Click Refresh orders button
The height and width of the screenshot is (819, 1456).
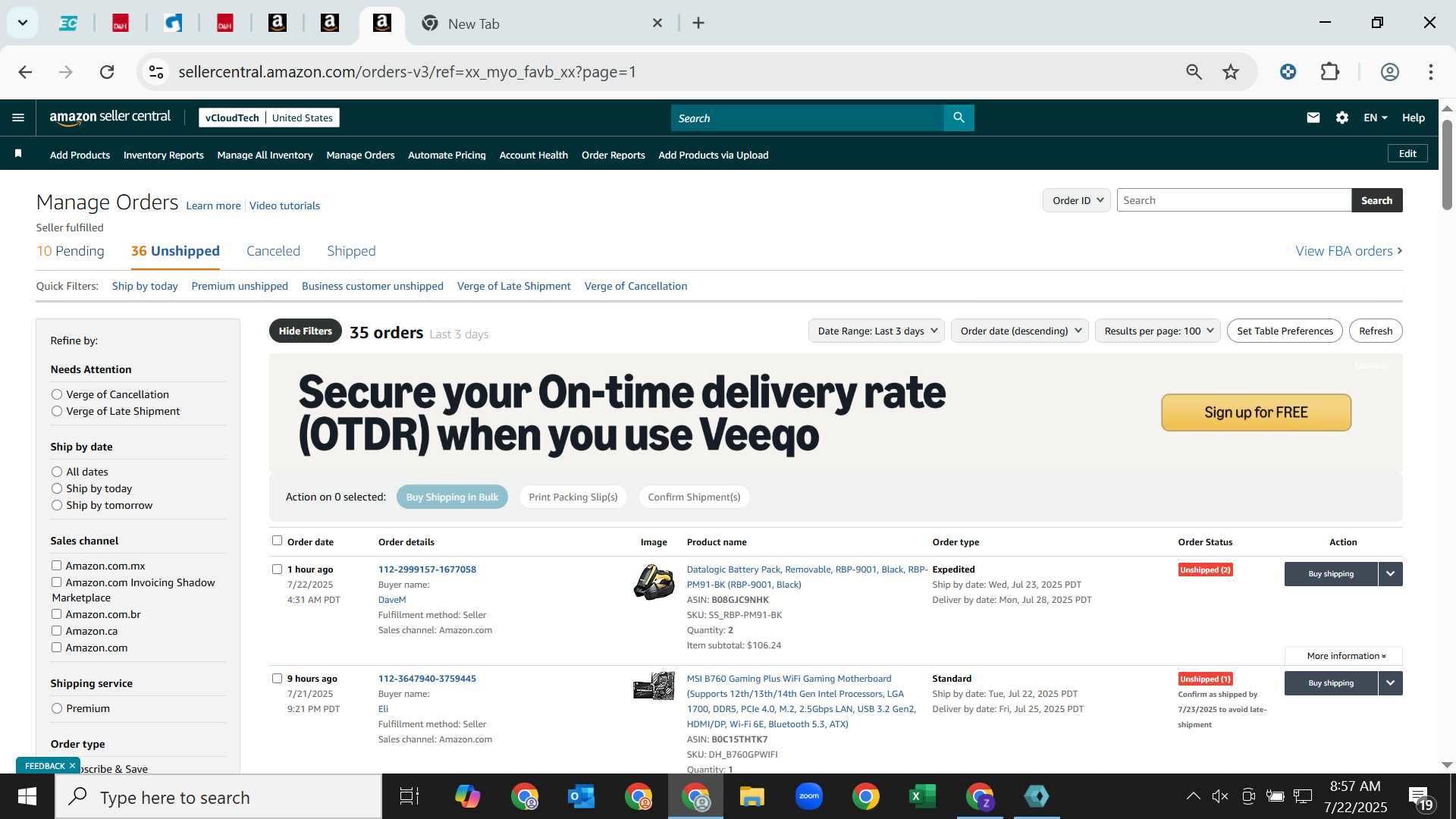[1376, 331]
